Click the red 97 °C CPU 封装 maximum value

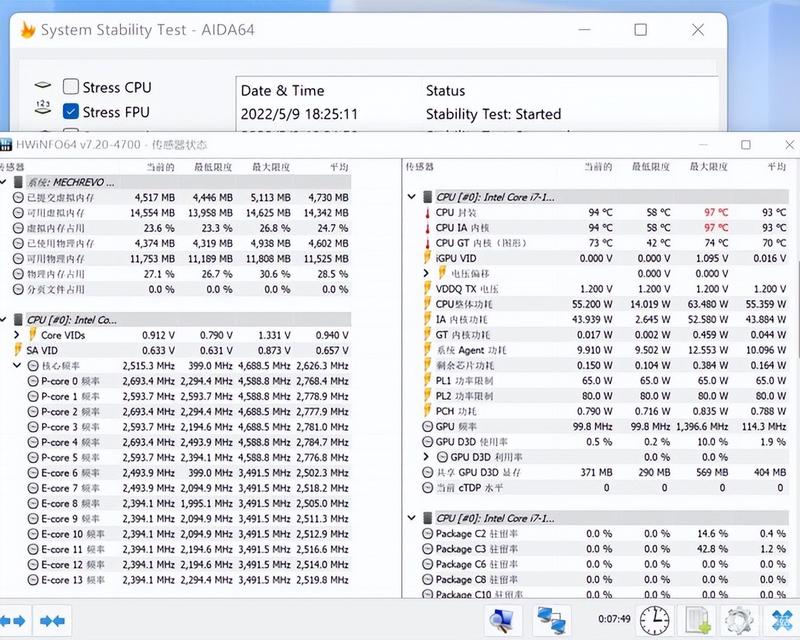click(716, 212)
